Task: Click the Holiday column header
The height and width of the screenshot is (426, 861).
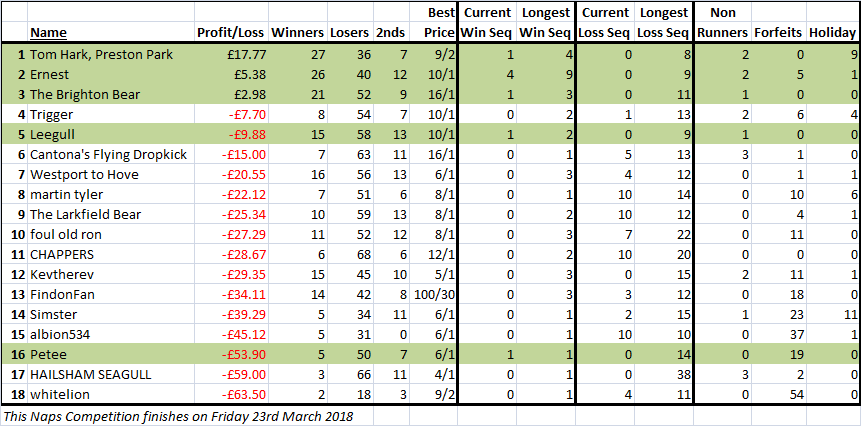Action: tap(832, 33)
